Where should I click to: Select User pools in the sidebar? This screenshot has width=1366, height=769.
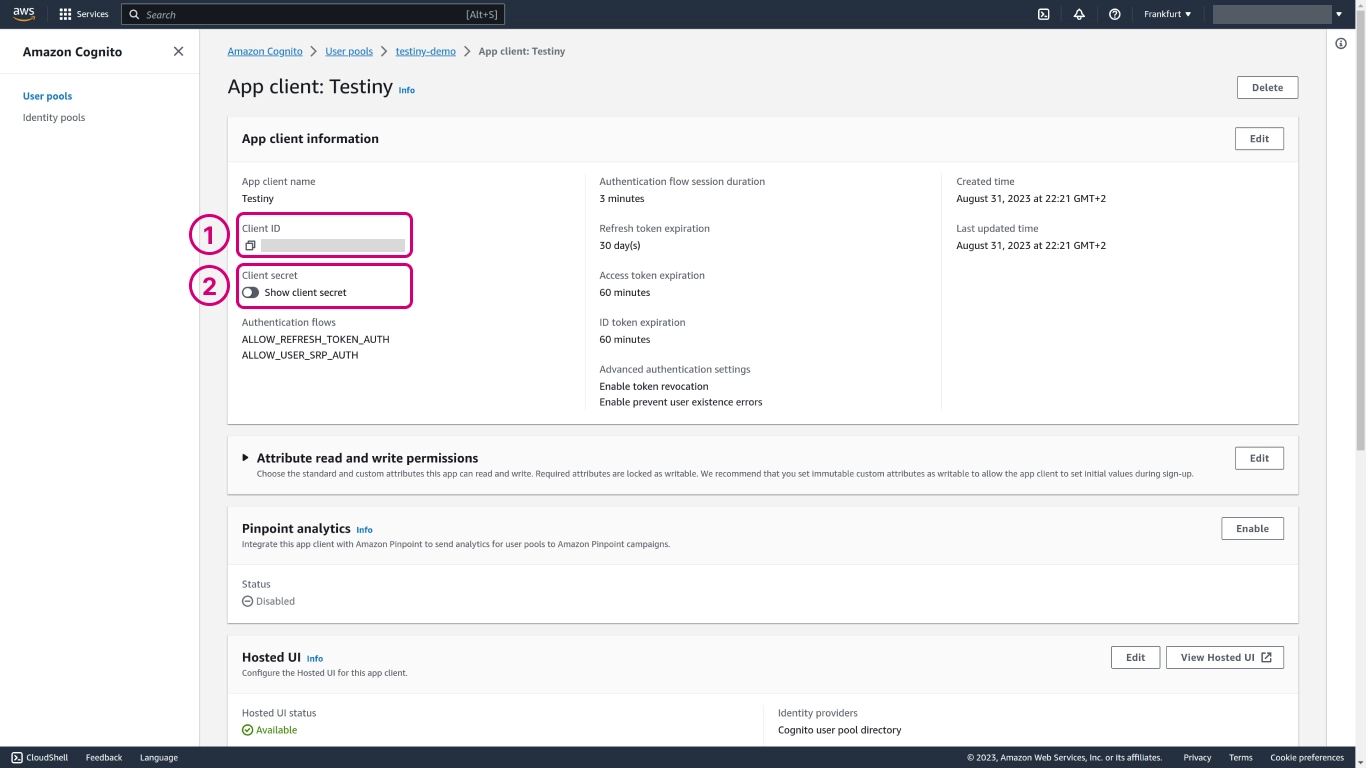pyautogui.click(x=47, y=97)
